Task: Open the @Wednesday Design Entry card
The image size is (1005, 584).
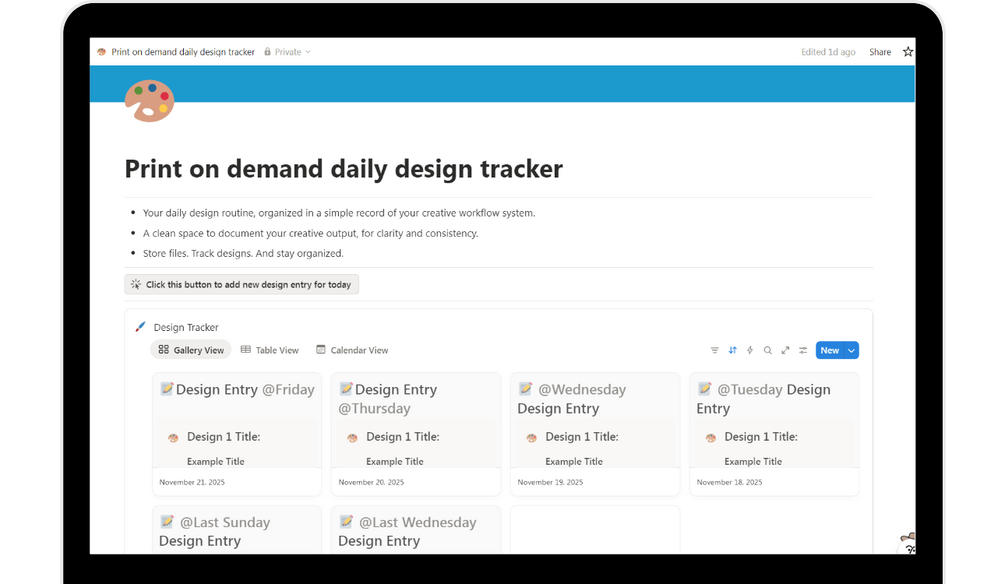Action: (595, 434)
